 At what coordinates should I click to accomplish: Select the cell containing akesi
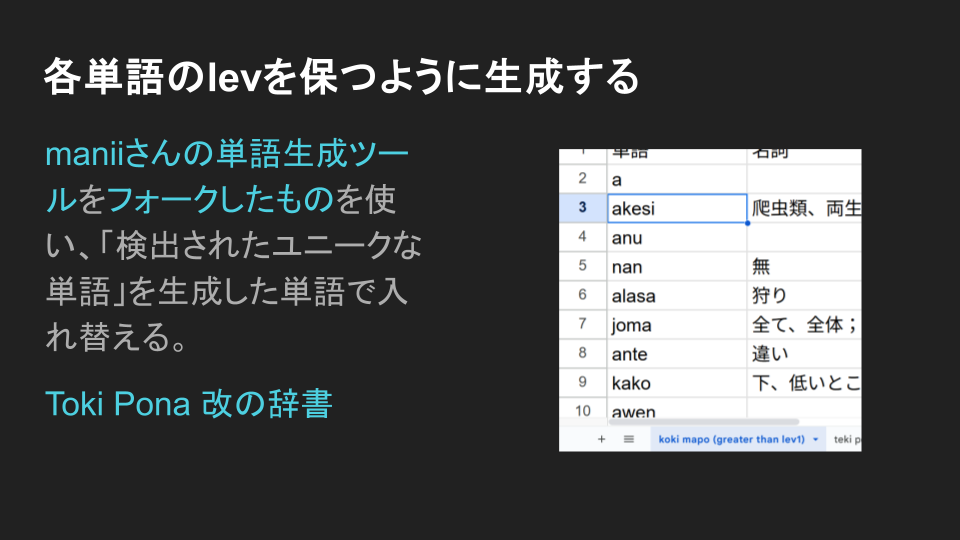coord(676,208)
